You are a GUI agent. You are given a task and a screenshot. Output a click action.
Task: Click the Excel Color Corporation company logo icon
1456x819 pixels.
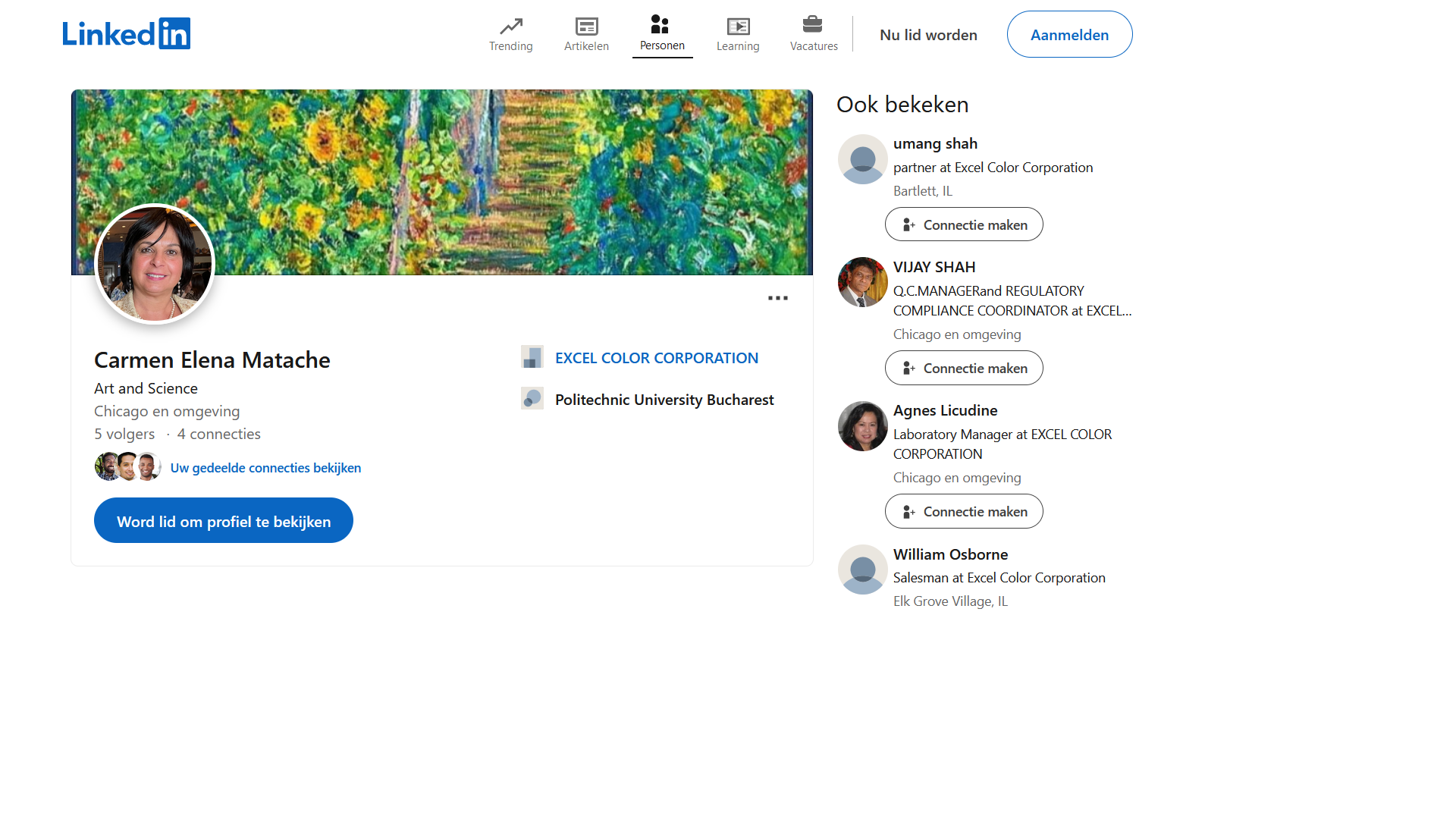pyautogui.click(x=532, y=356)
